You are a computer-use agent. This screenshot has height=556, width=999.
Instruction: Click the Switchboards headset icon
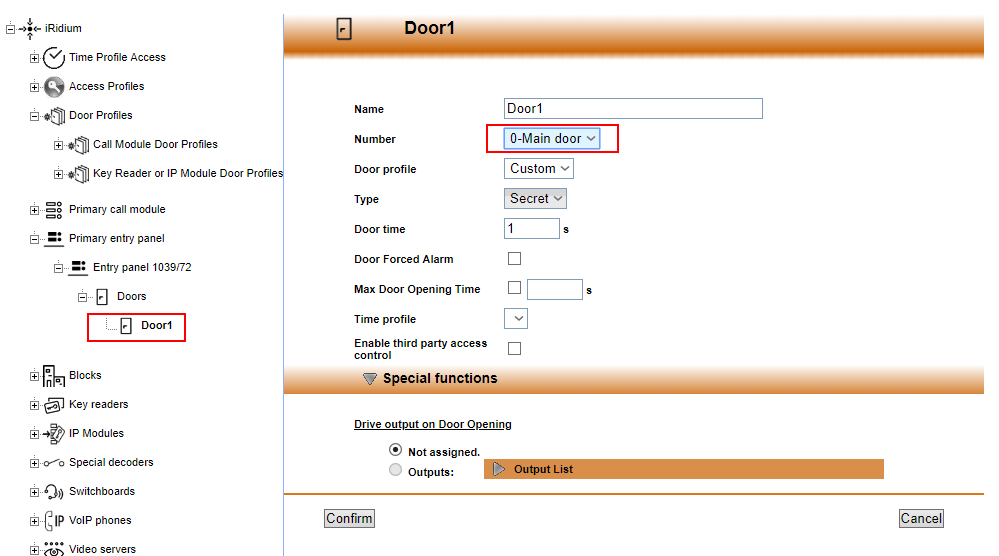click(54, 492)
